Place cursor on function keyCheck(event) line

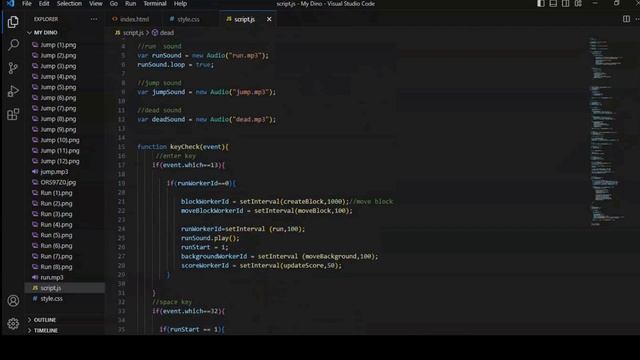(183, 147)
